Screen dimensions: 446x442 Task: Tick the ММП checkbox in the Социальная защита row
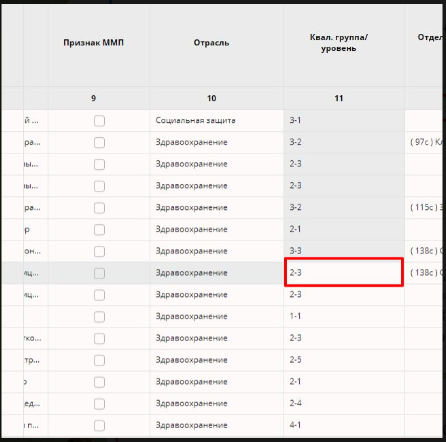99,121
